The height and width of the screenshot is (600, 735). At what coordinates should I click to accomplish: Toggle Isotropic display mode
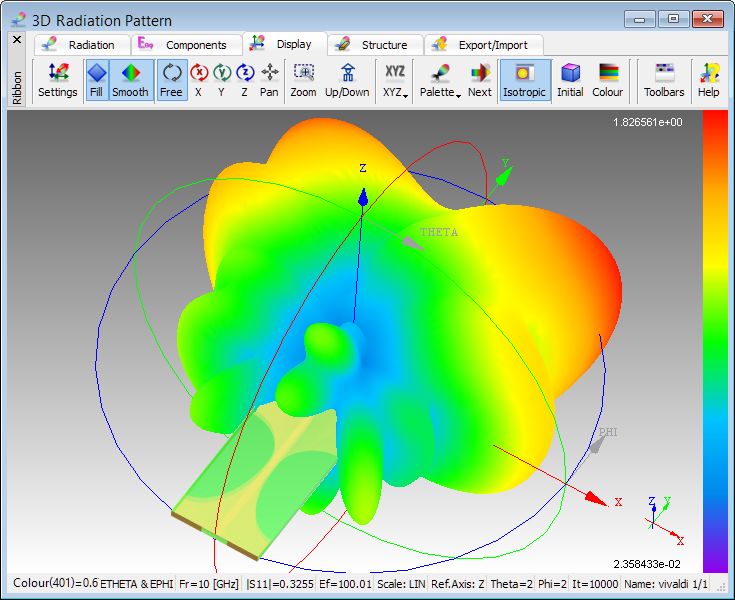coord(525,80)
